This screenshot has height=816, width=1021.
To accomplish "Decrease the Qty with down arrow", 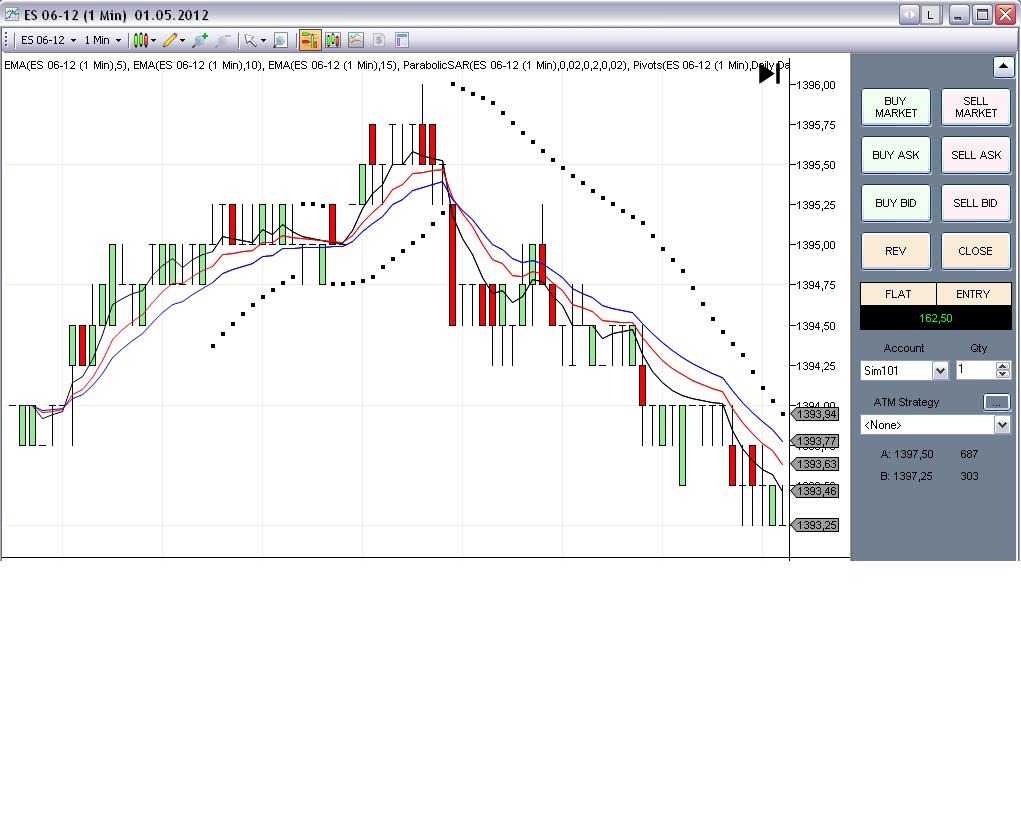I will [x=1003, y=374].
